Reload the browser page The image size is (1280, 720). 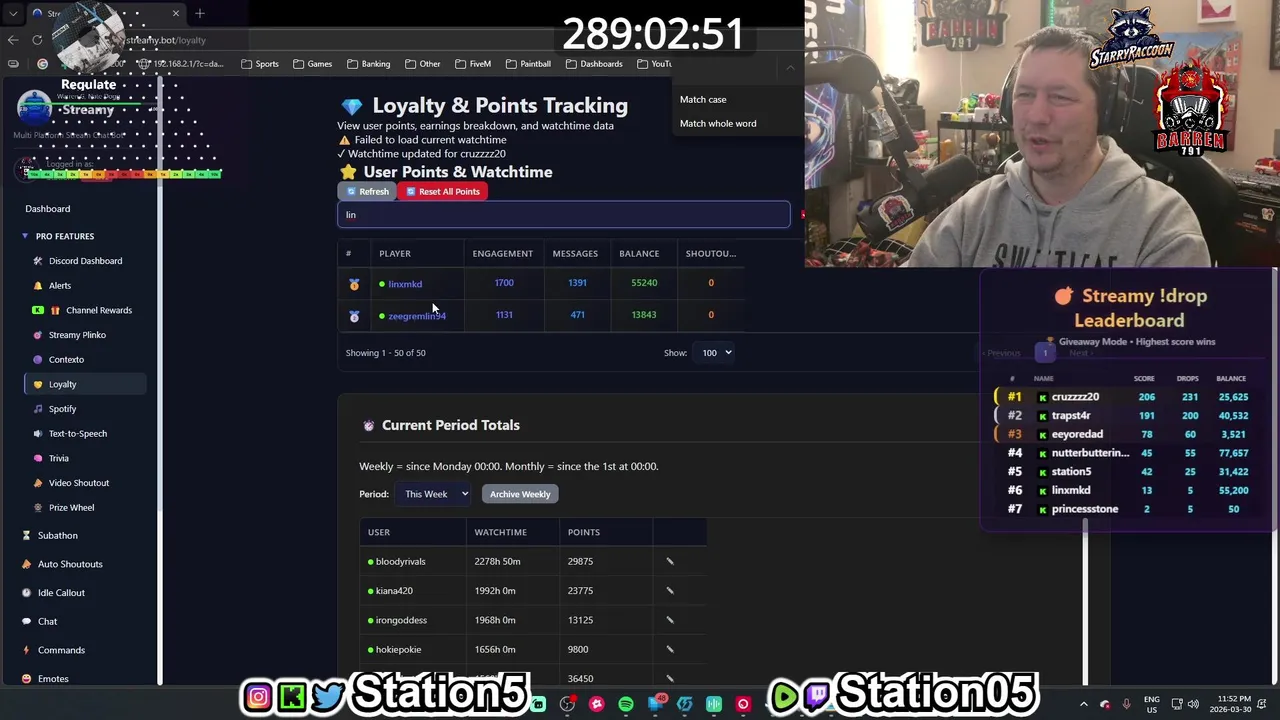(37, 40)
